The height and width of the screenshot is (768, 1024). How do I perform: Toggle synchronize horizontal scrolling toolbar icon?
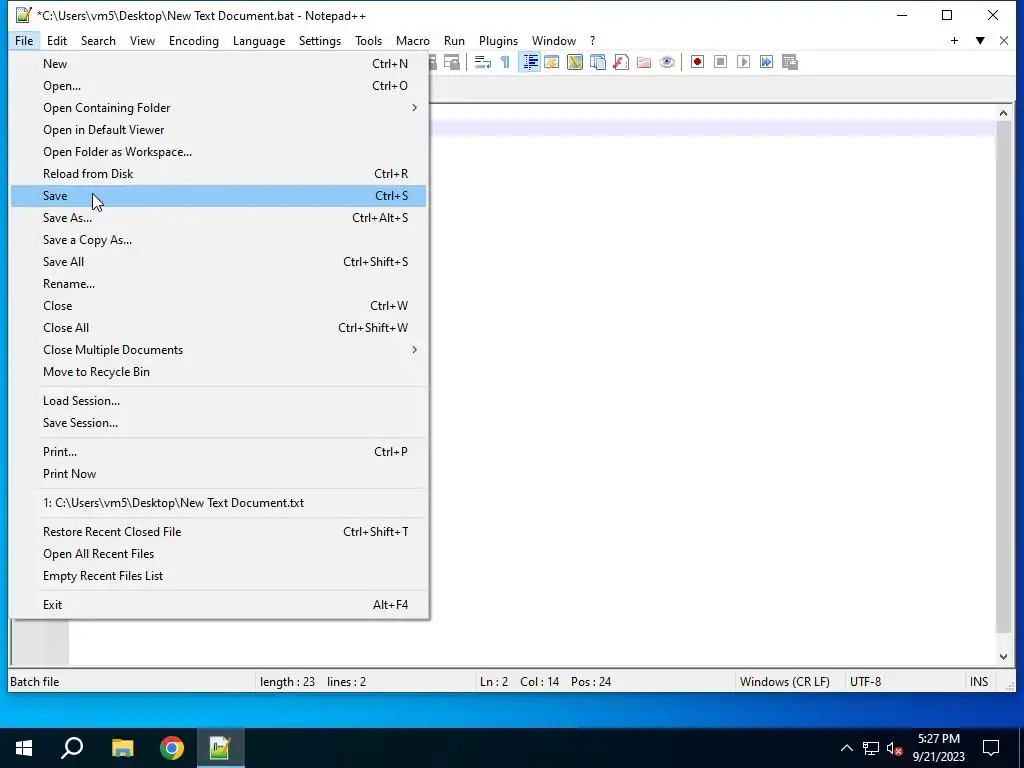(x=452, y=62)
